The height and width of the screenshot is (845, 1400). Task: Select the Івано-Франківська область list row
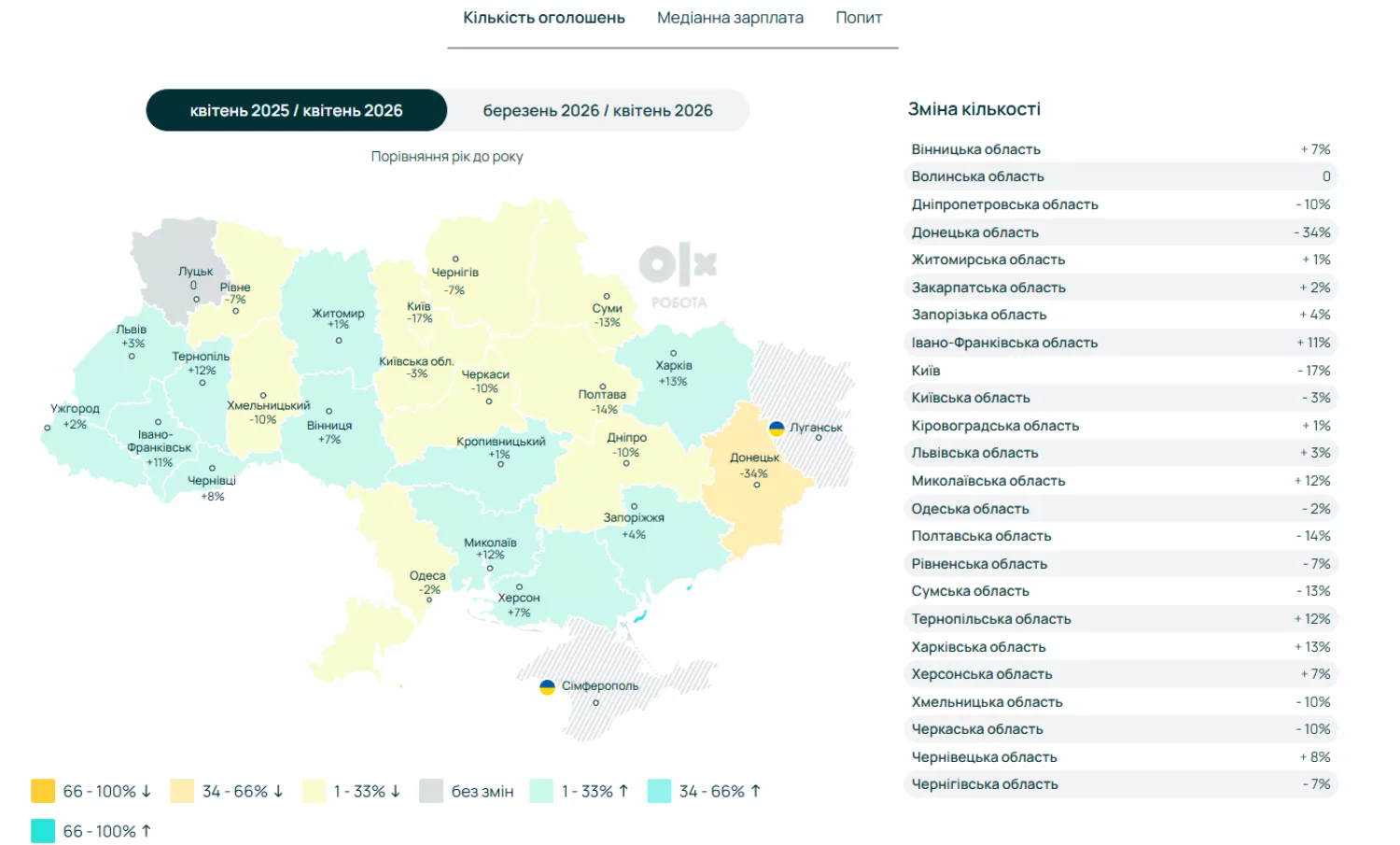point(1121,343)
